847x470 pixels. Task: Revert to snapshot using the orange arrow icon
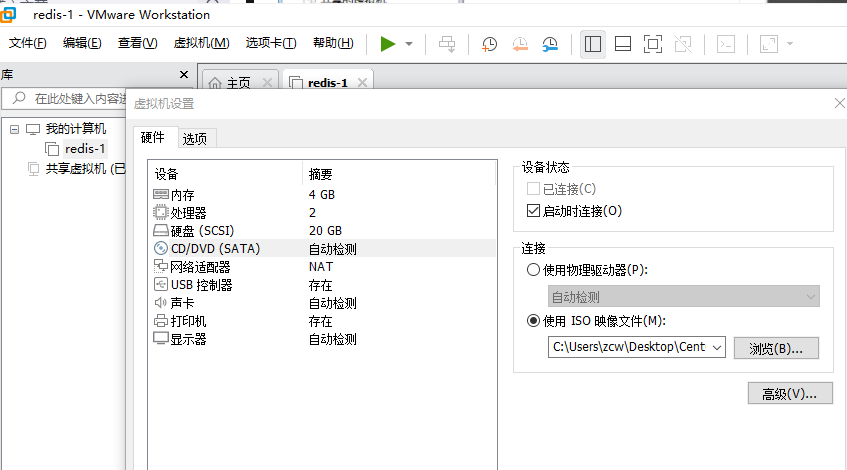tap(520, 44)
